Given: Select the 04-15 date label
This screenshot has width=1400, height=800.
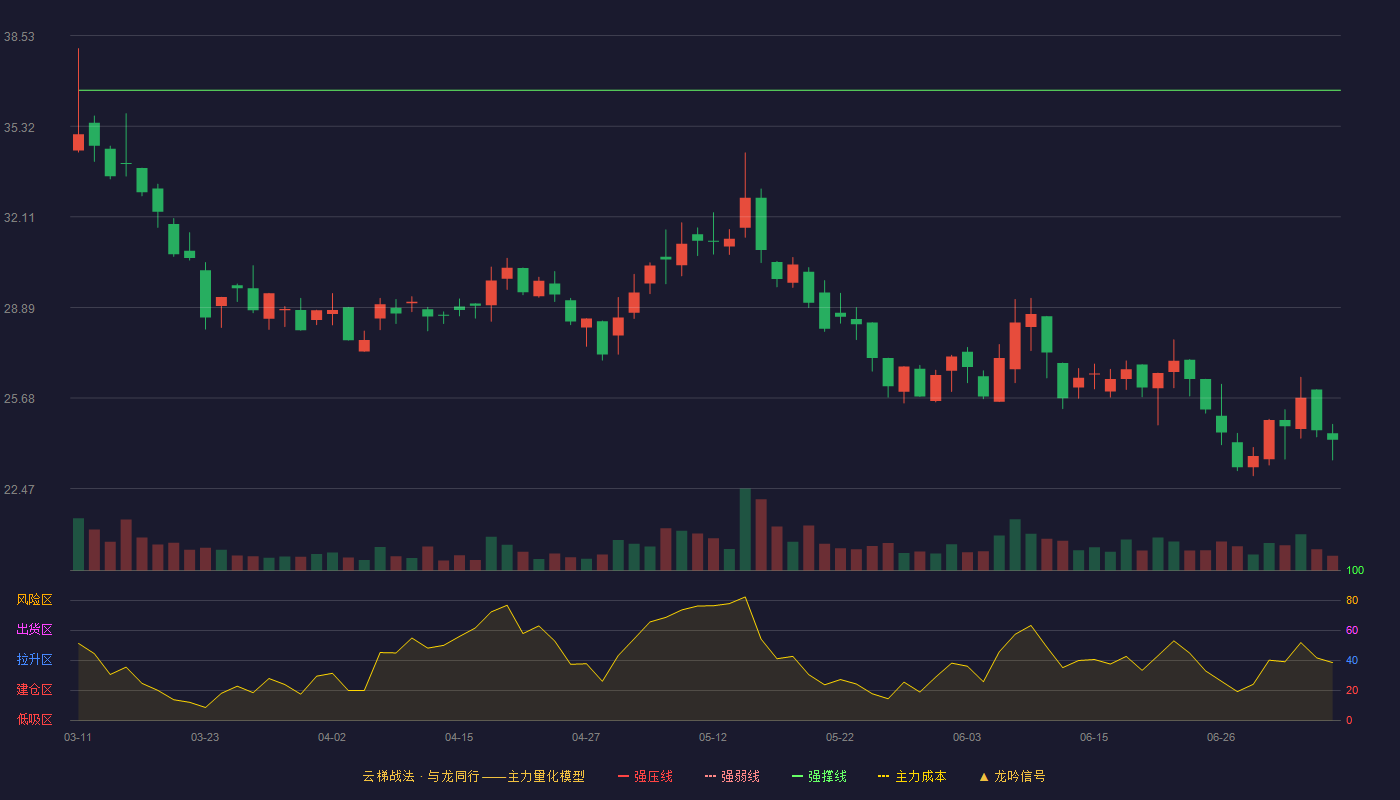Looking at the screenshot, I should click(x=459, y=737).
